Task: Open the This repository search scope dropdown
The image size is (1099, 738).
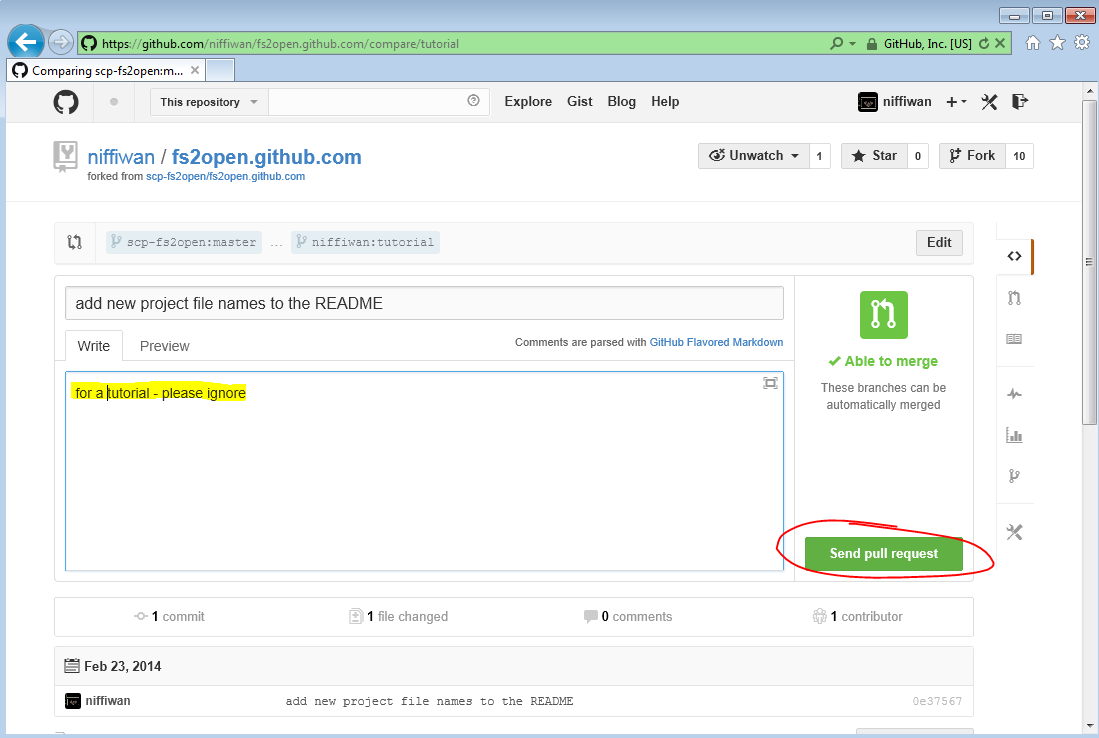Action: (209, 102)
